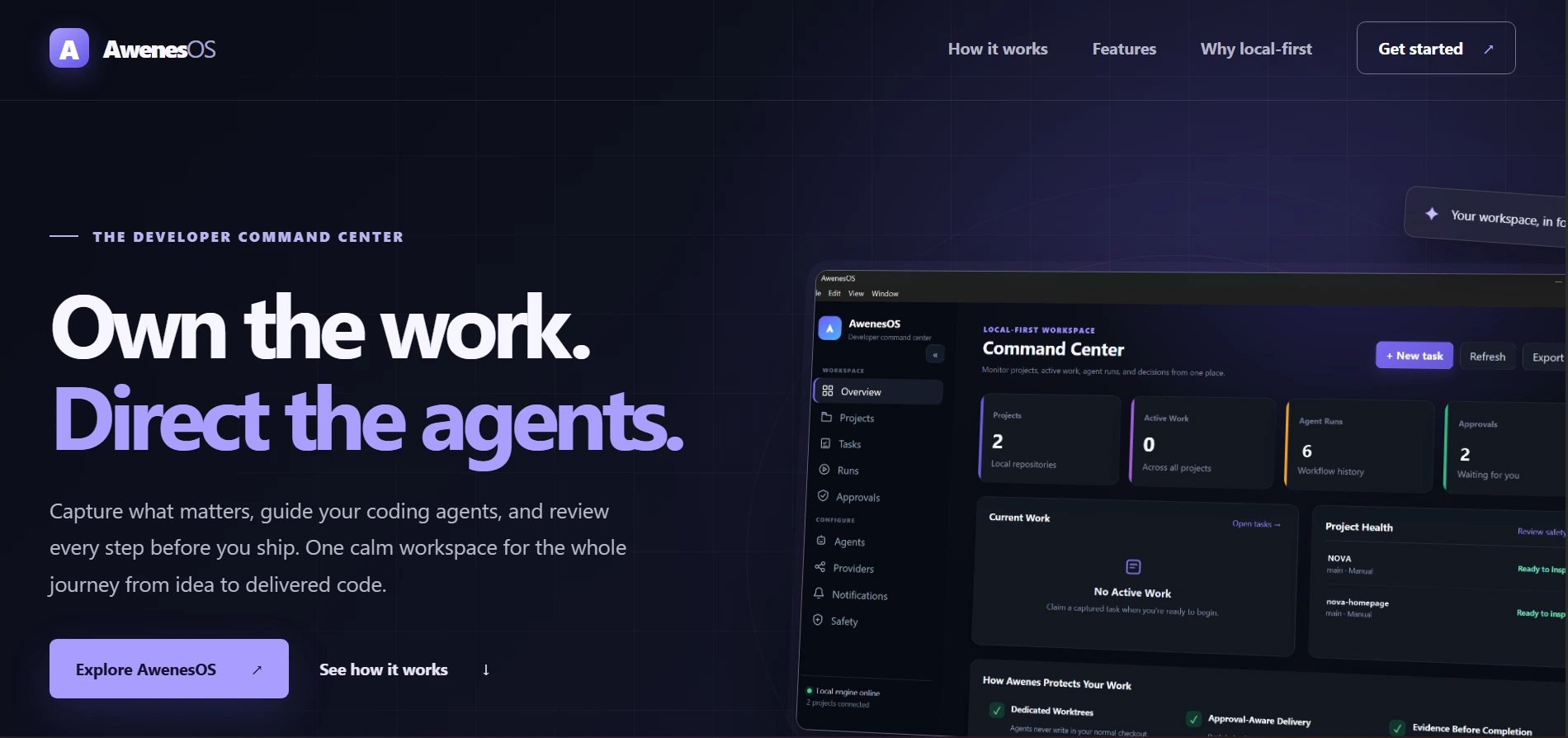
Task: Click the Approval-Aware Delivery checkmark
Action: (x=1193, y=719)
